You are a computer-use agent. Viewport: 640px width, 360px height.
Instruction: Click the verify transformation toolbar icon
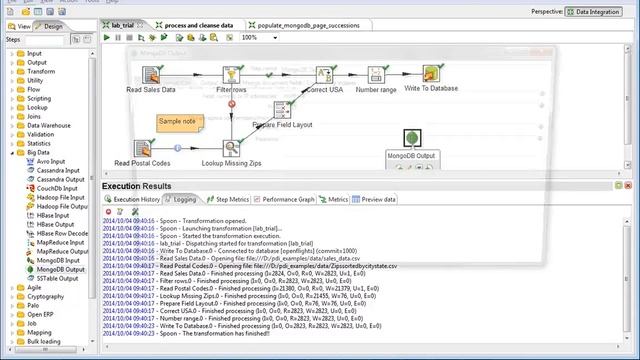tap(179, 38)
